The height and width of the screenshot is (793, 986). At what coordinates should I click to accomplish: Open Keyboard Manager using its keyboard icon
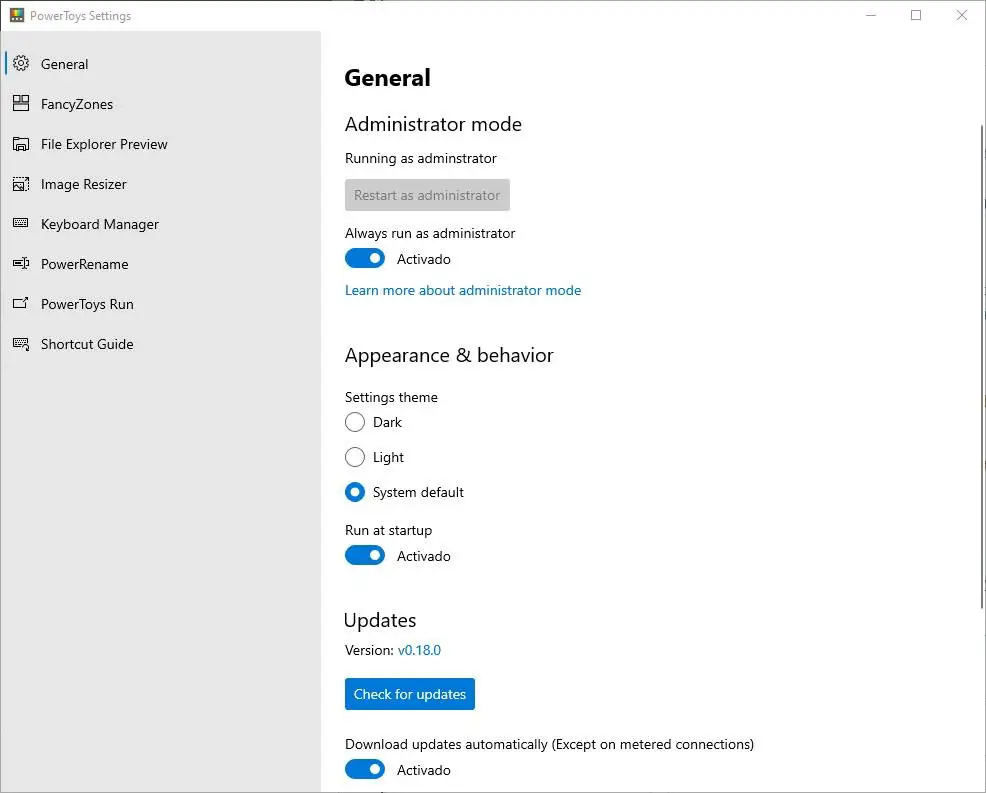tap(21, 224)
